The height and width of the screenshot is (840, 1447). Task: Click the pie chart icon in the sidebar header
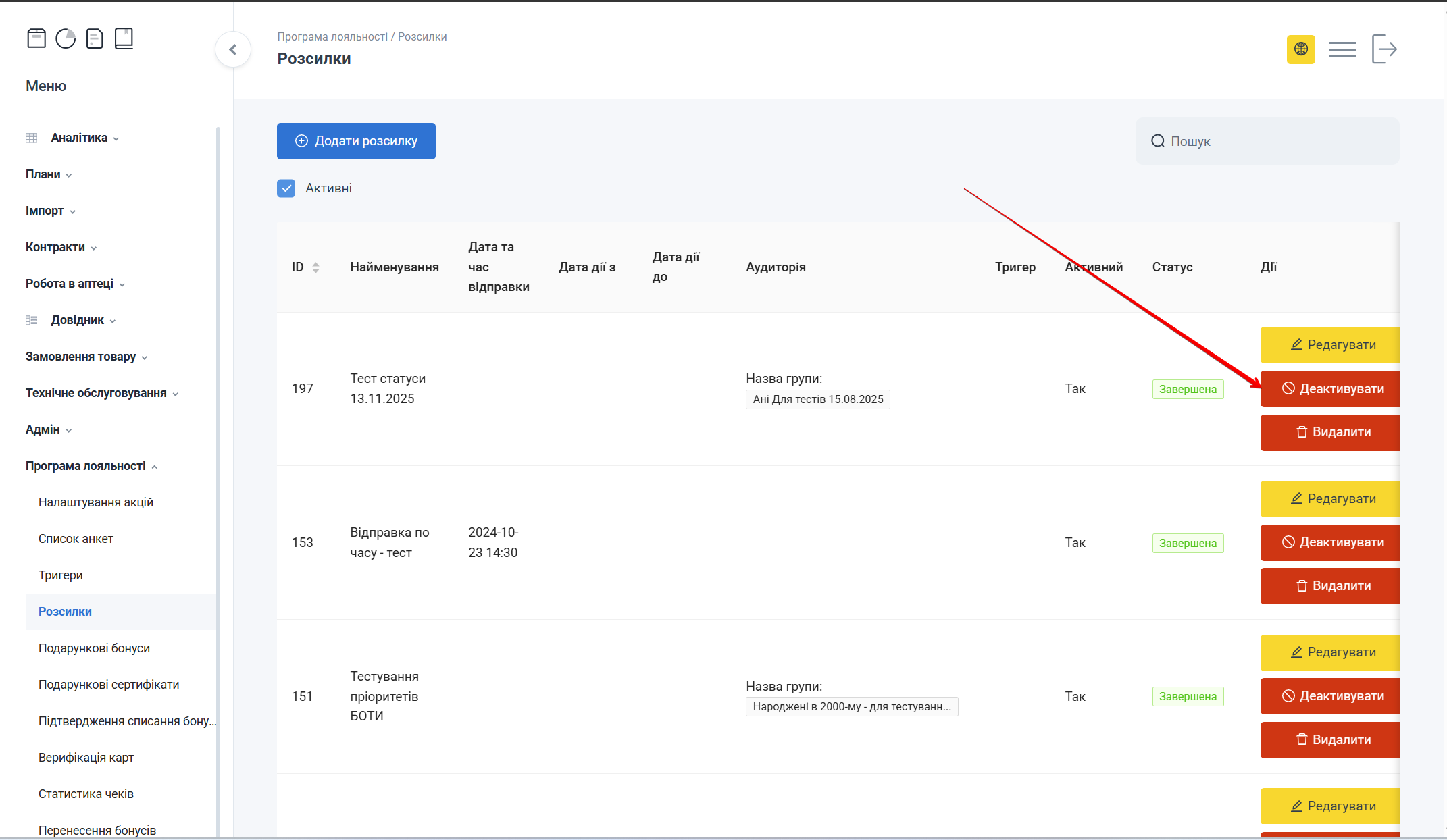[66, 38]
